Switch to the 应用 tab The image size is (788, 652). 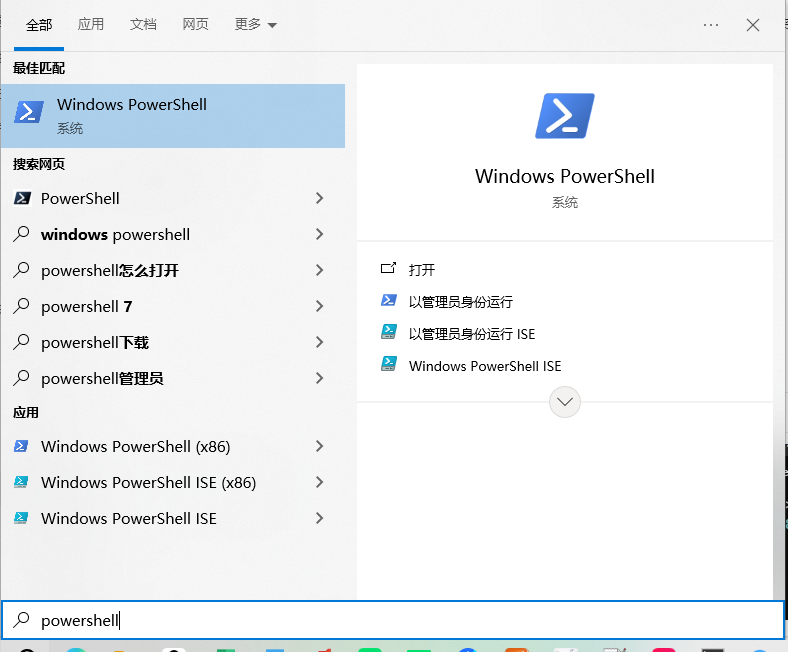[x=91, y=24]
